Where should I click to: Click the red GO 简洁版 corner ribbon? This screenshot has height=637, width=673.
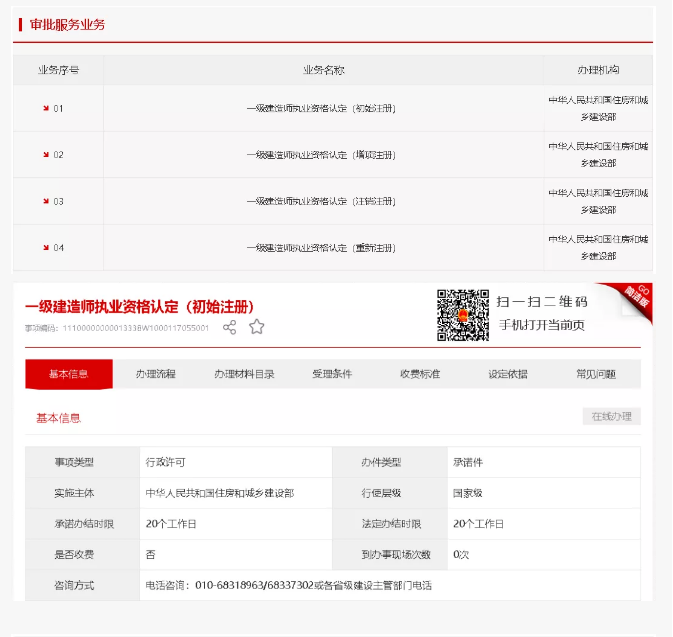(634, 298)
